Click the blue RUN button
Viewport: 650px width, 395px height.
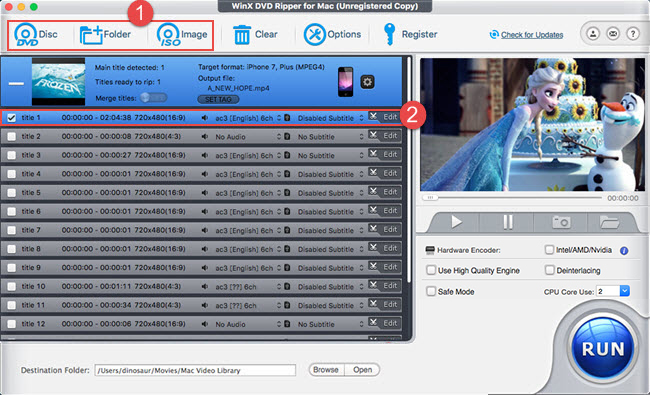click(603, 349)
